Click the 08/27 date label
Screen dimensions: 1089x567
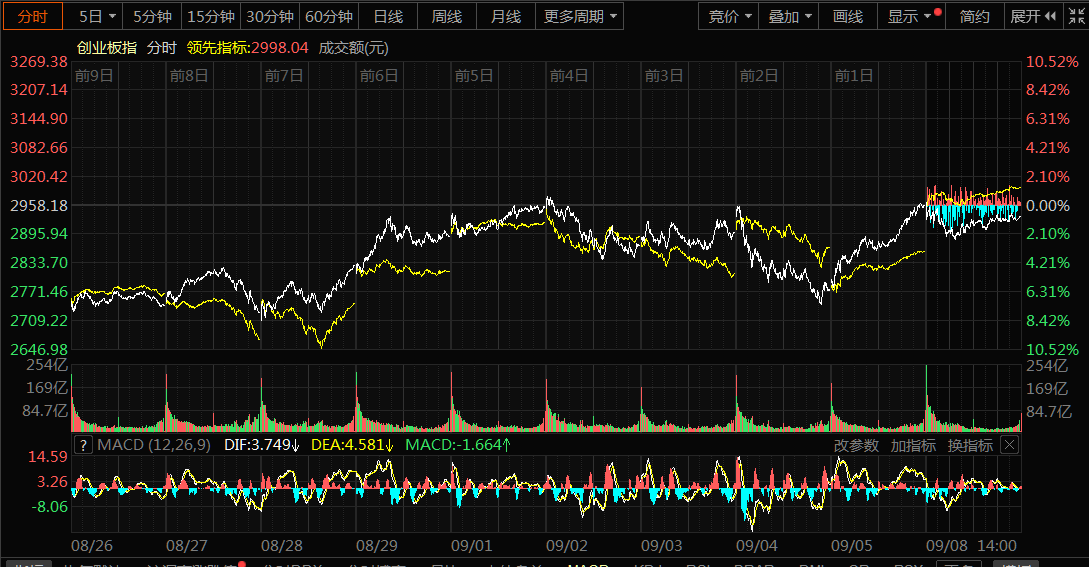point(187,546)
